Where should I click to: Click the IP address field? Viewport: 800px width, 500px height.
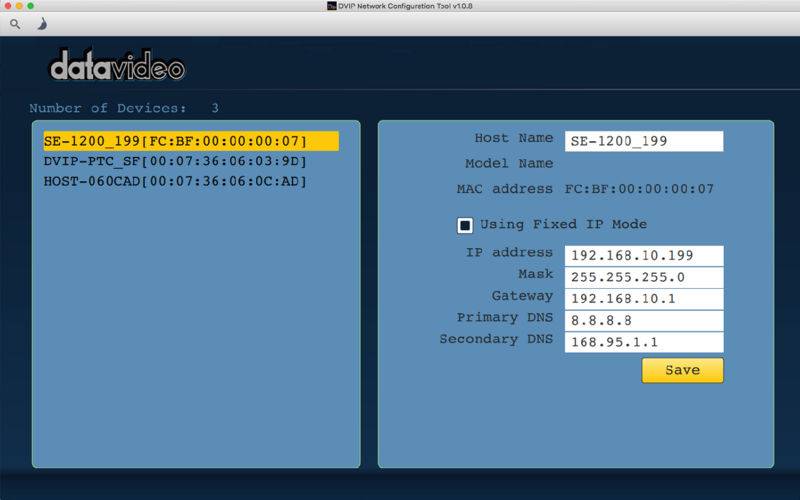coord(644,256)
